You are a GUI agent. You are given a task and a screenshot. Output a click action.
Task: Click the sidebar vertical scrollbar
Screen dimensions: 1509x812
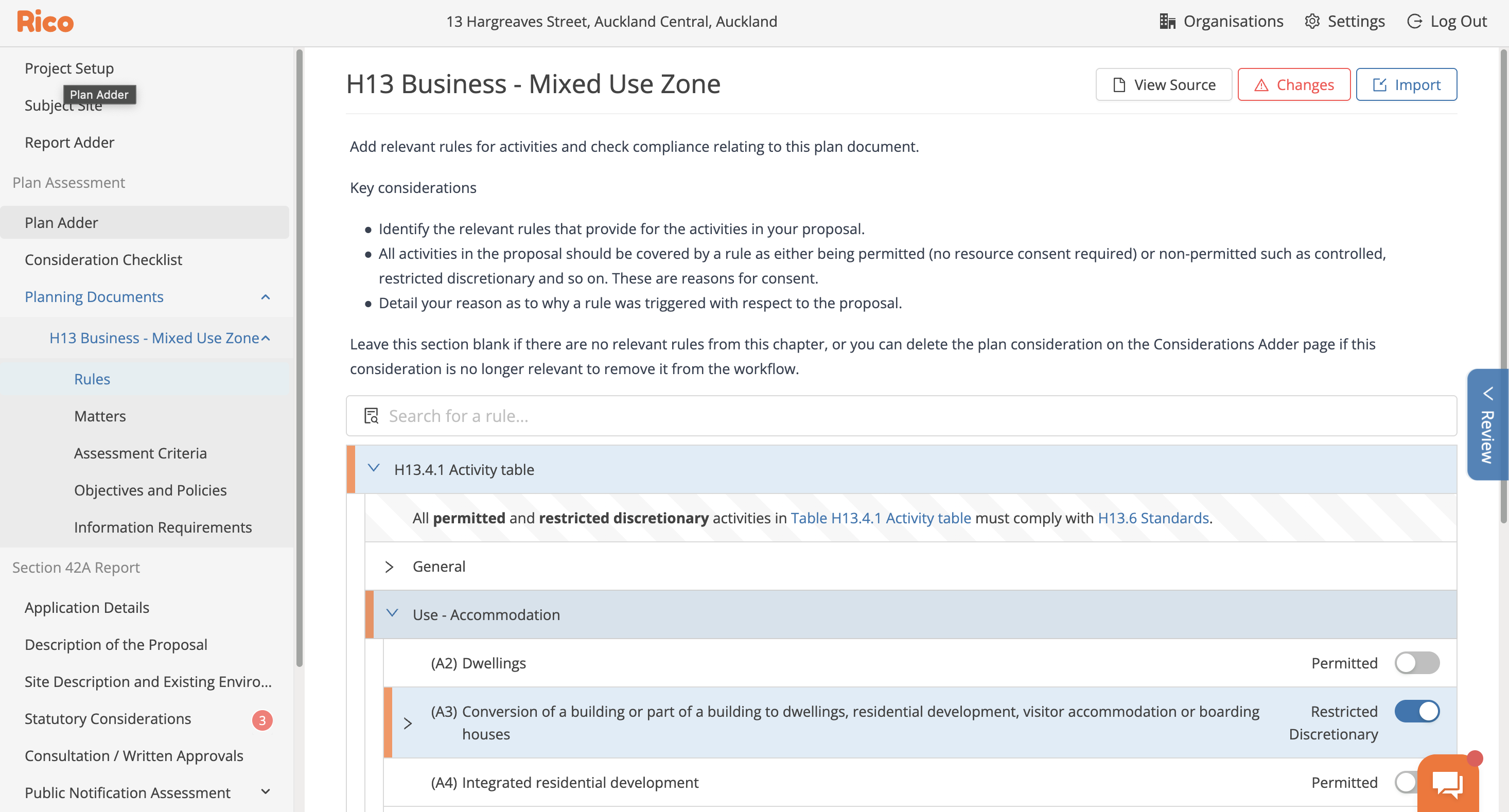[x=300, y=358]
